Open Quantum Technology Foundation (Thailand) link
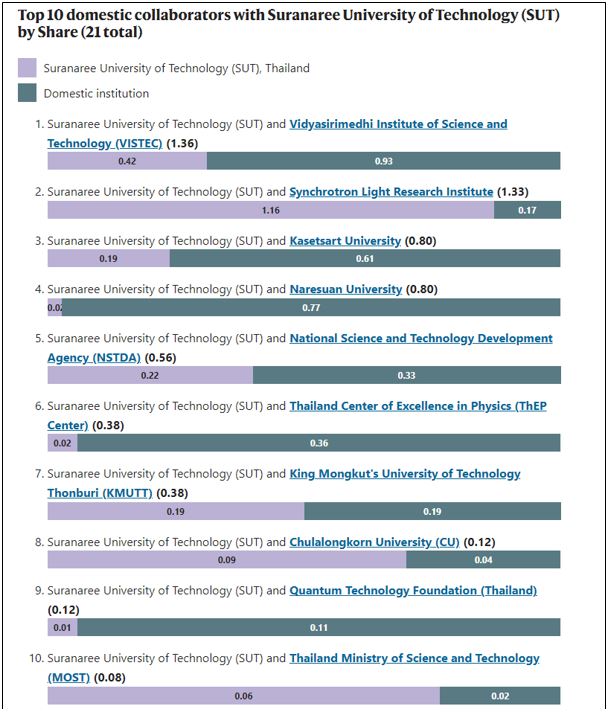 (x=413, y=590)
